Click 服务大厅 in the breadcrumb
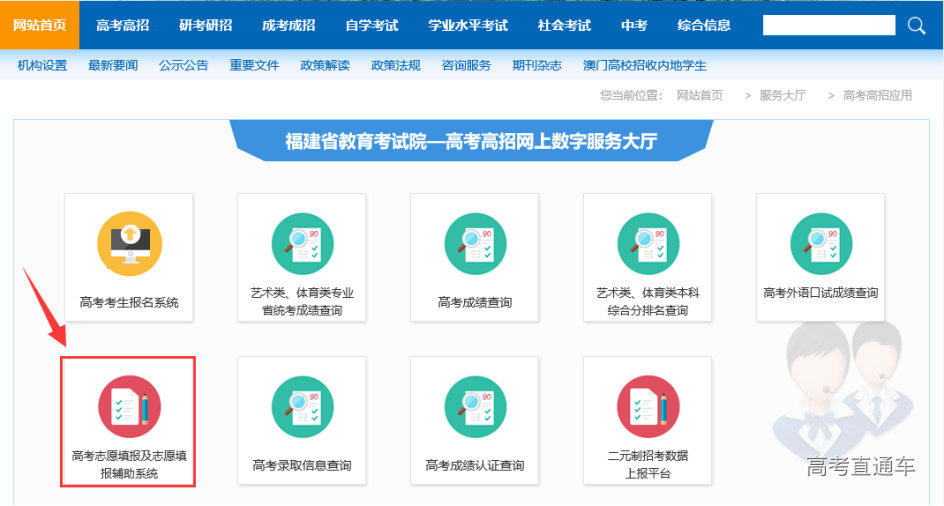Viewport: 944px width, 506px height. click(782, 95)
